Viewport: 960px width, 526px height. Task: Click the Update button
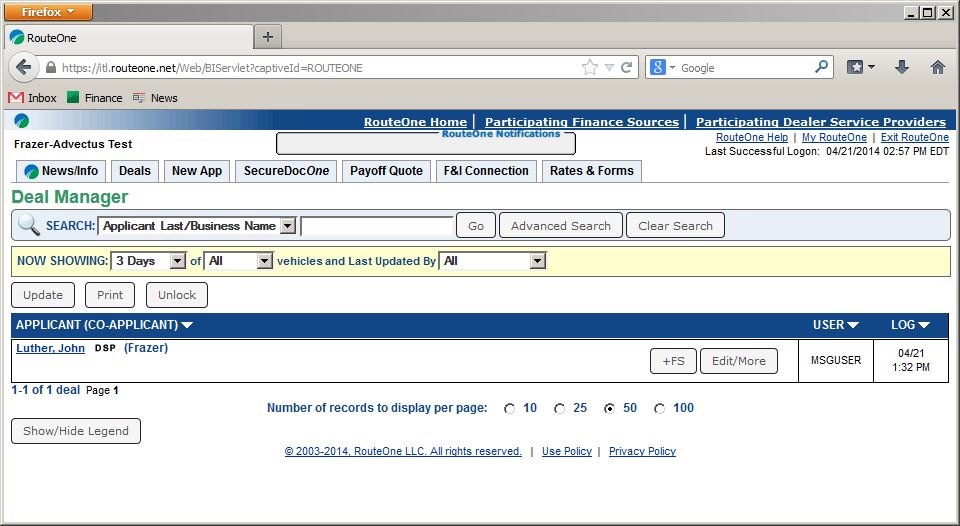click(43, 295)
